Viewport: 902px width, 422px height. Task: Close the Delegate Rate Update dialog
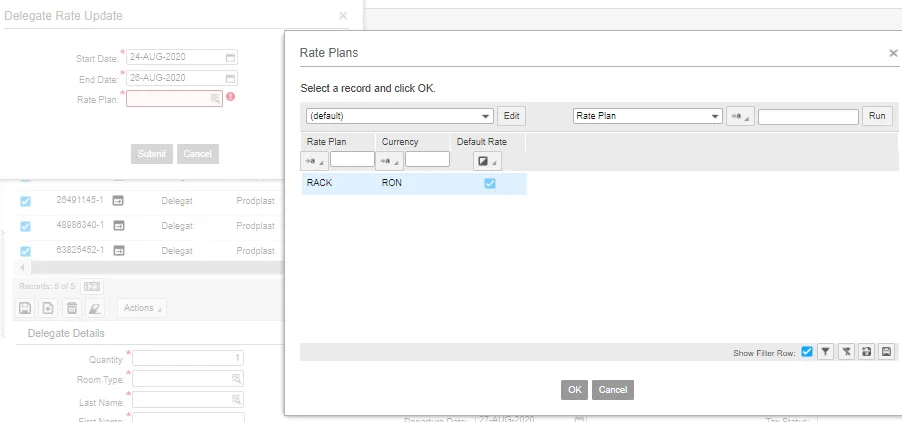(x=343, y=16)
